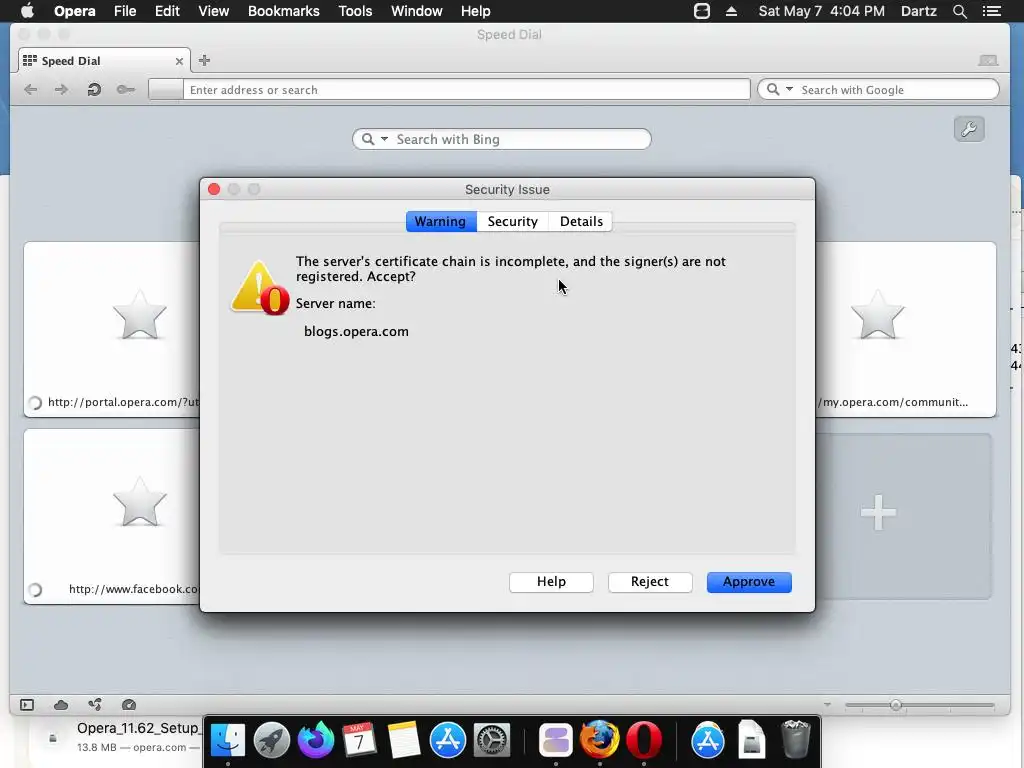
Task: Click the Forward navigation arrow
Action: pos(61,89)
